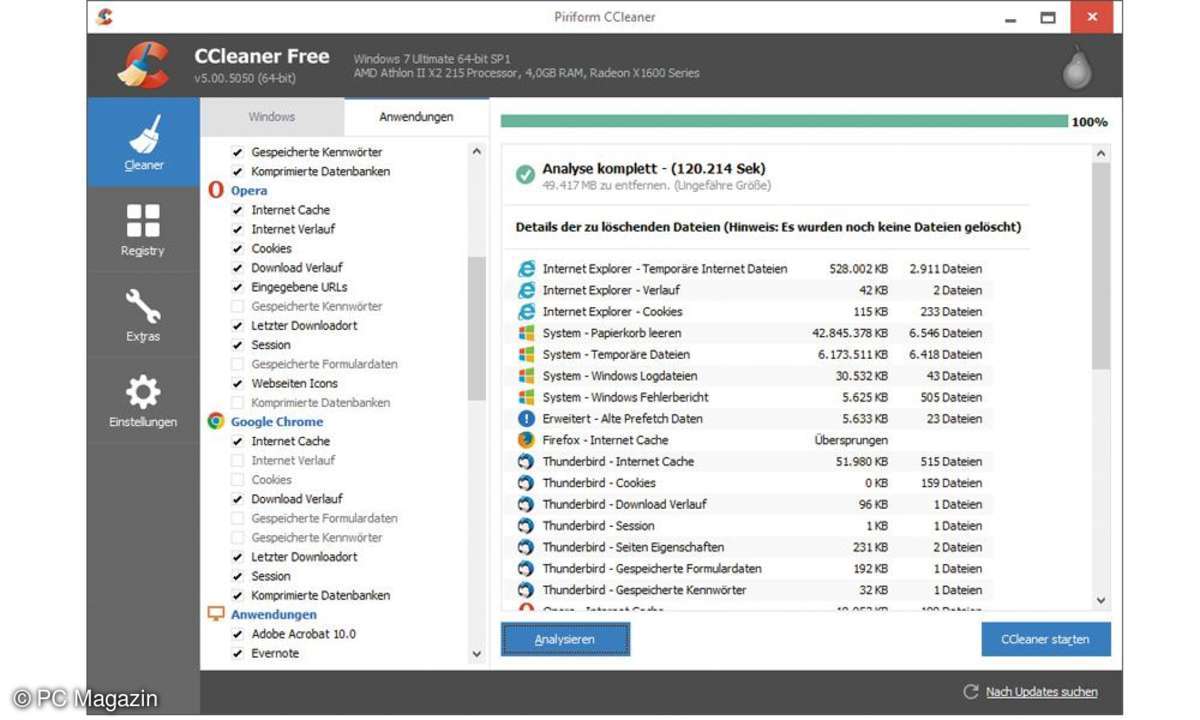Select System - Papierkorb leeren result row
Viewport: 1200px width, 720px height.
[x=754, y=333]
